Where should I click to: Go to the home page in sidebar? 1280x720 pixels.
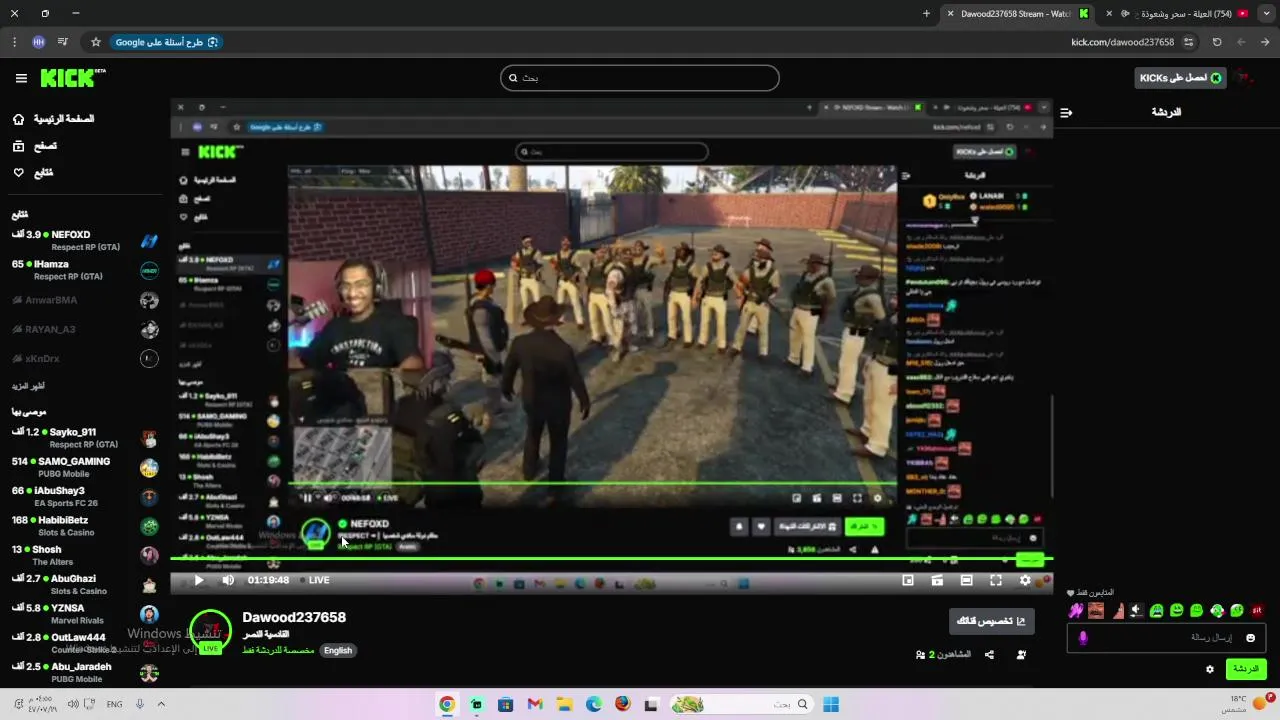click(55, 119)
